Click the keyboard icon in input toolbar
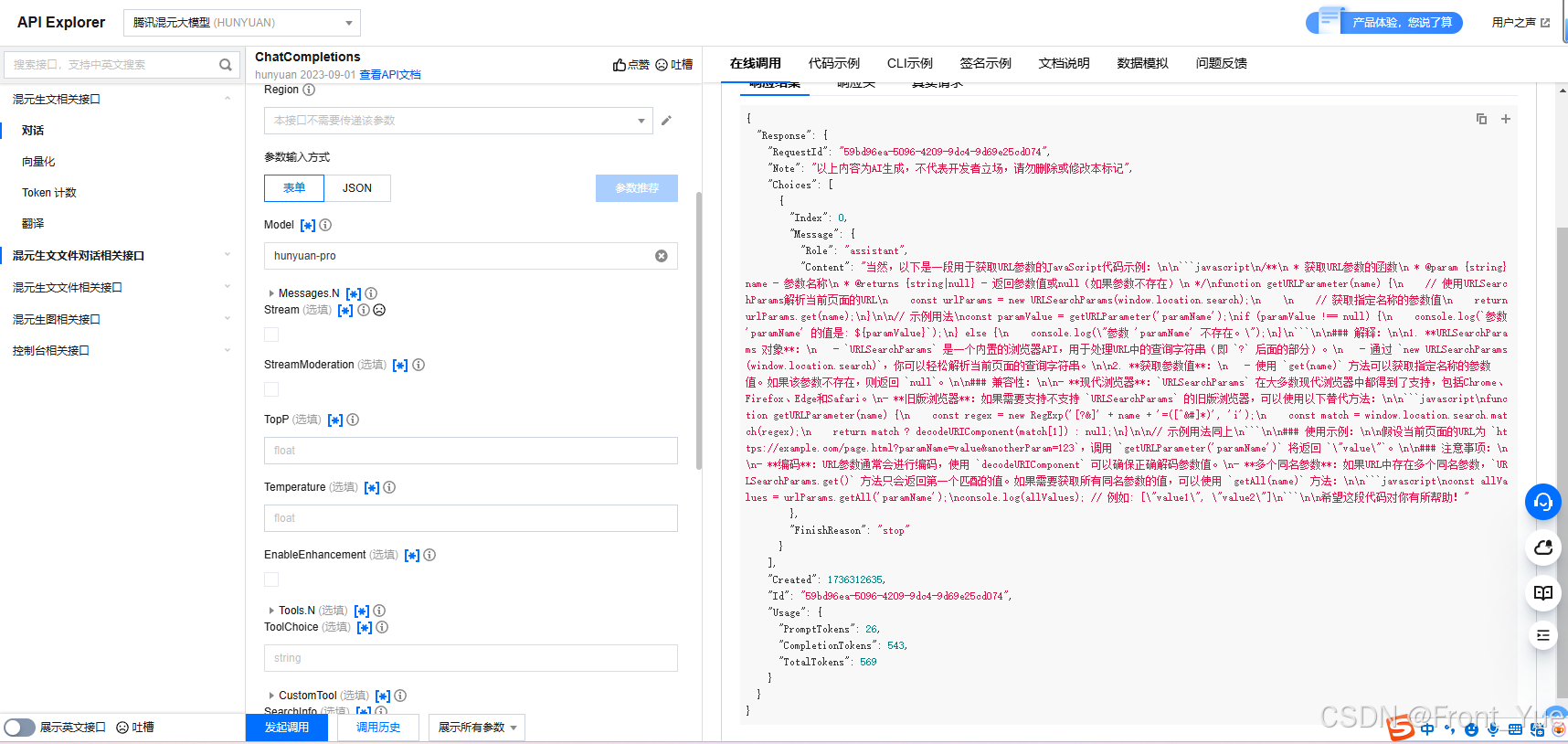Screen dimensions: 1568x744 [1515, 728]
